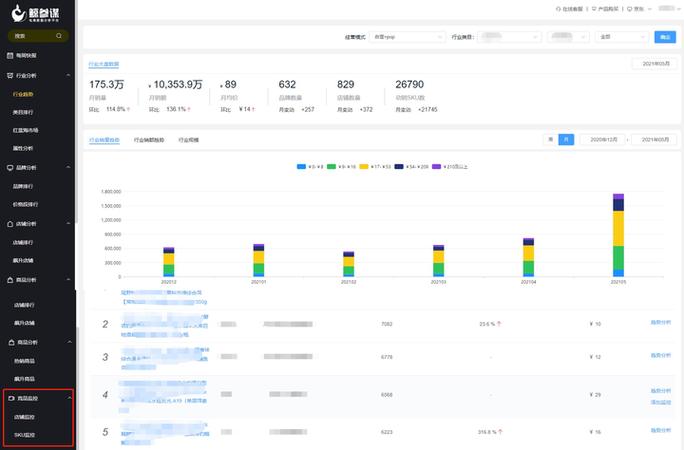Open 红蓝海市场 in the sidebar

coord(25,130)
